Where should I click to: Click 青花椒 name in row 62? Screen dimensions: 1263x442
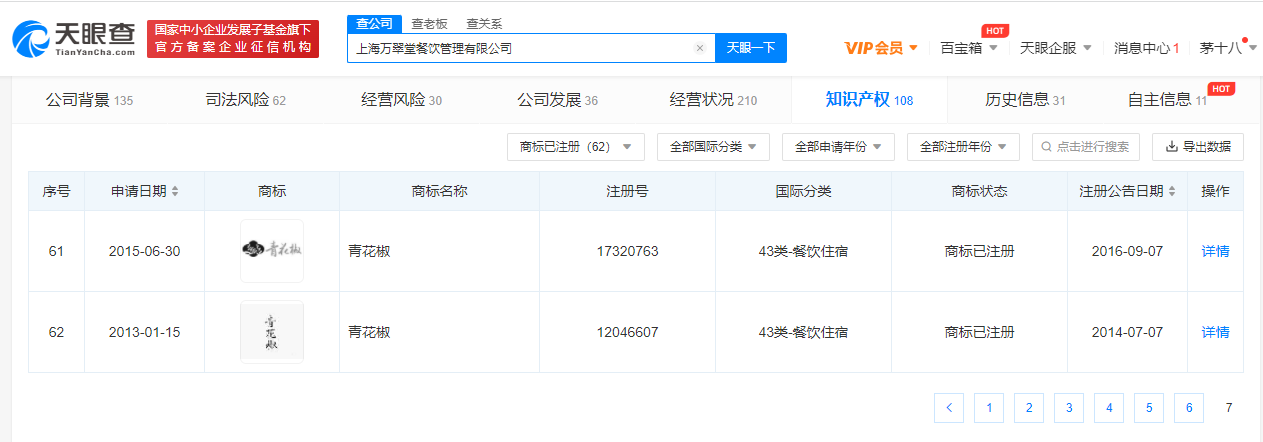pos(368,332)
